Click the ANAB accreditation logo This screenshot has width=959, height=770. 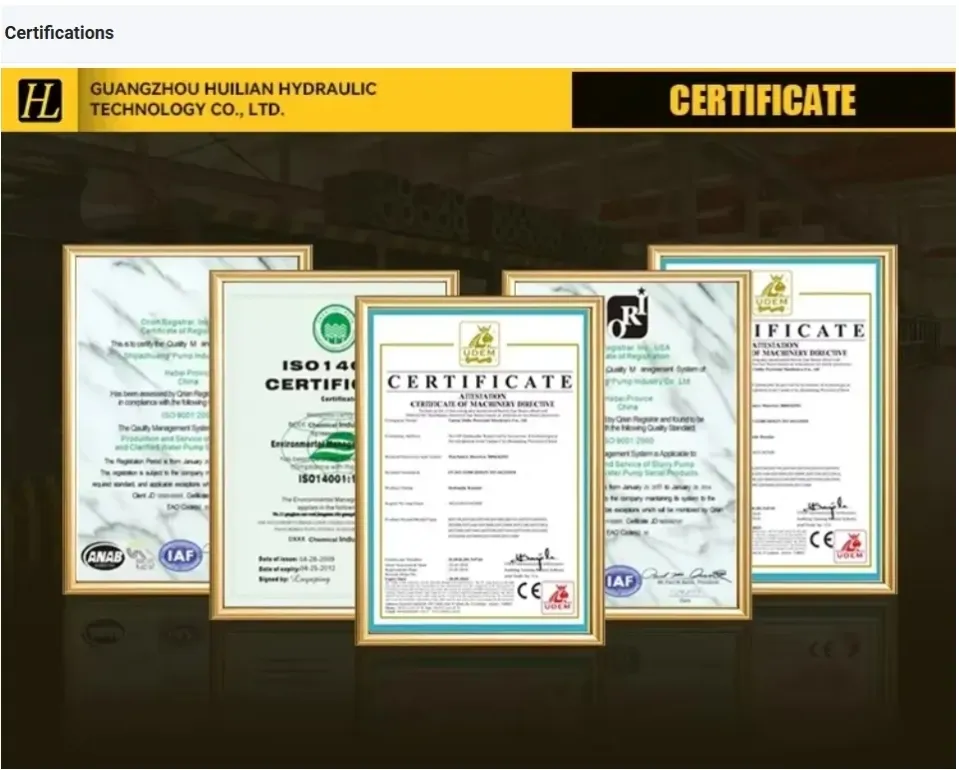point(103,556)
